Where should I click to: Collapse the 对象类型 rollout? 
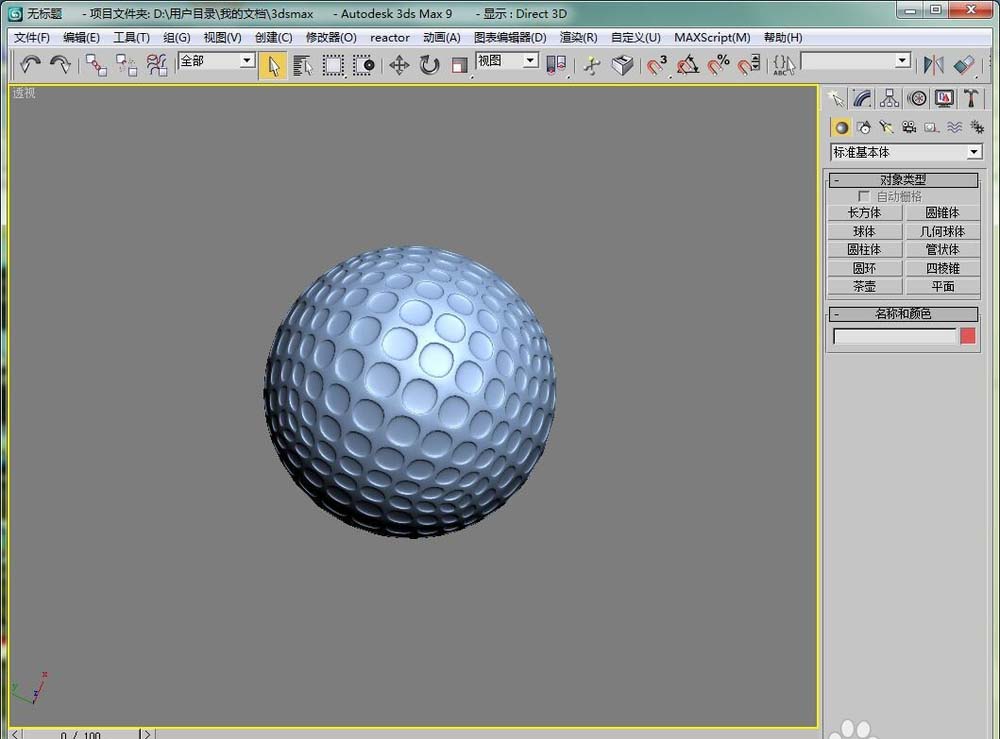902,180
